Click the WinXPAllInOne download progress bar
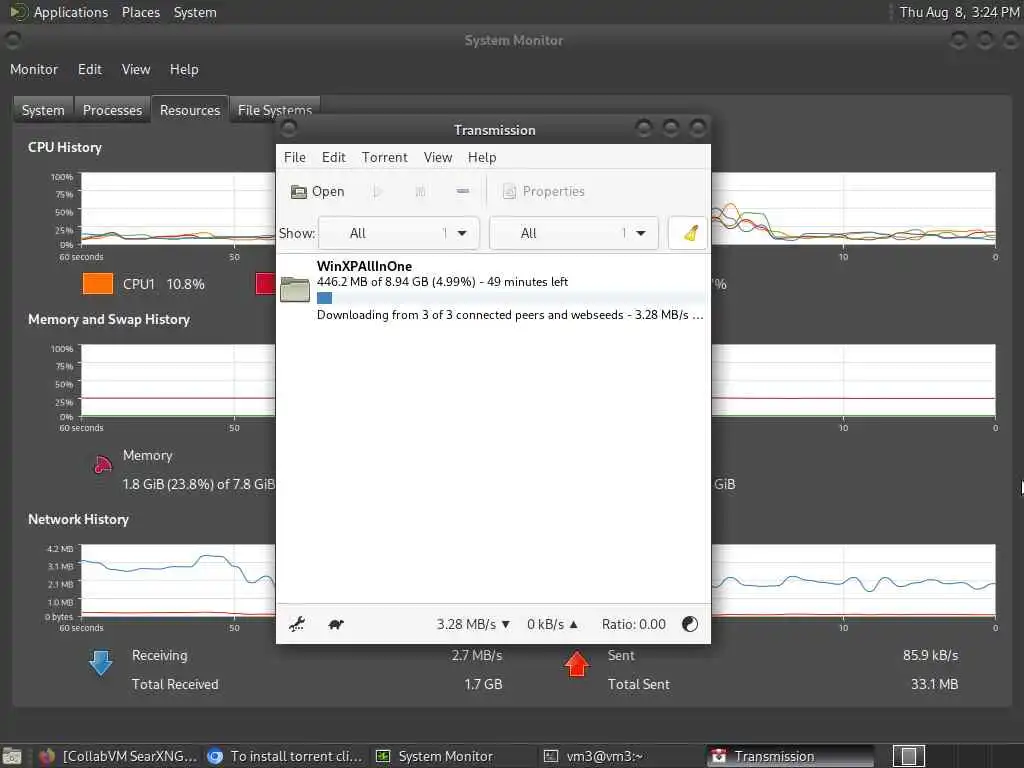Screen dimensions: 1024x768 [x=511, y=298]
